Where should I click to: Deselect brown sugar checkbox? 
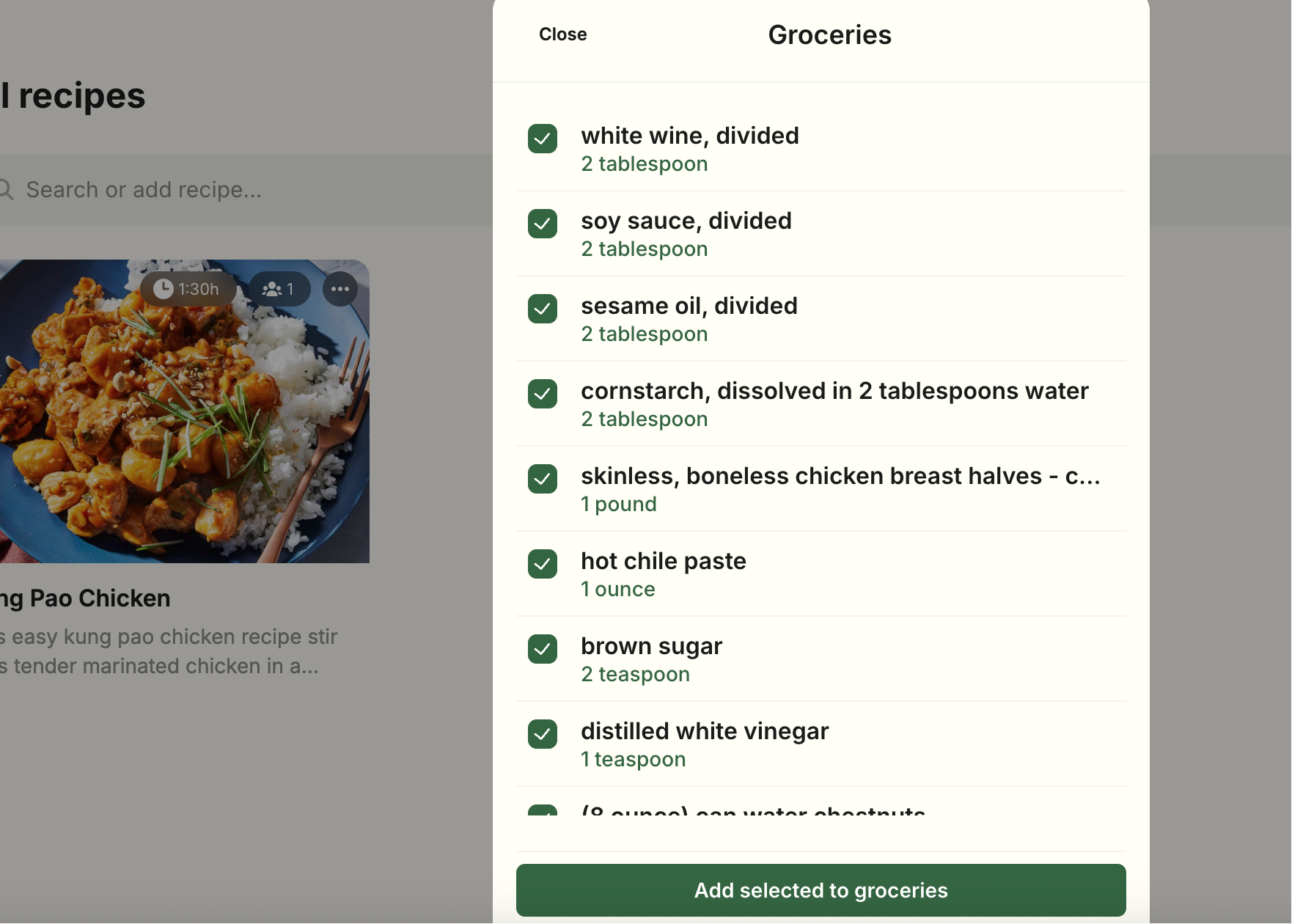[x=543, y=649]
